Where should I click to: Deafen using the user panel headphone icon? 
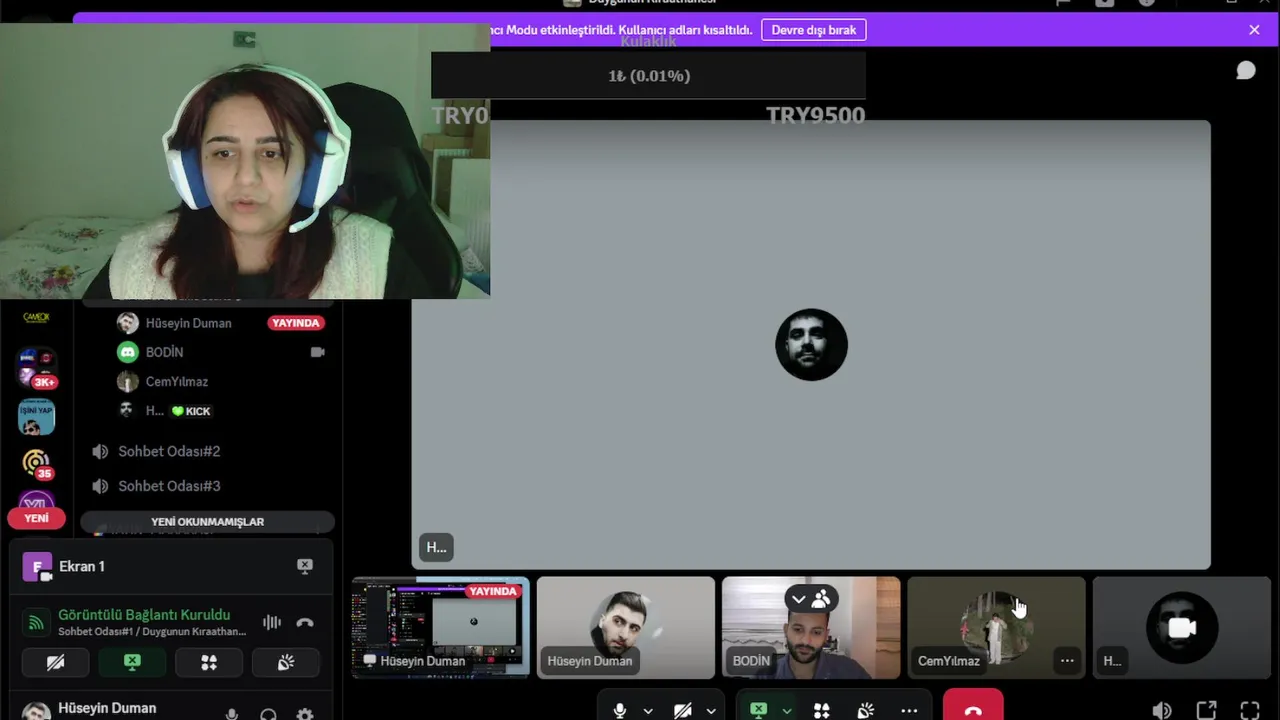click(268, 714)
